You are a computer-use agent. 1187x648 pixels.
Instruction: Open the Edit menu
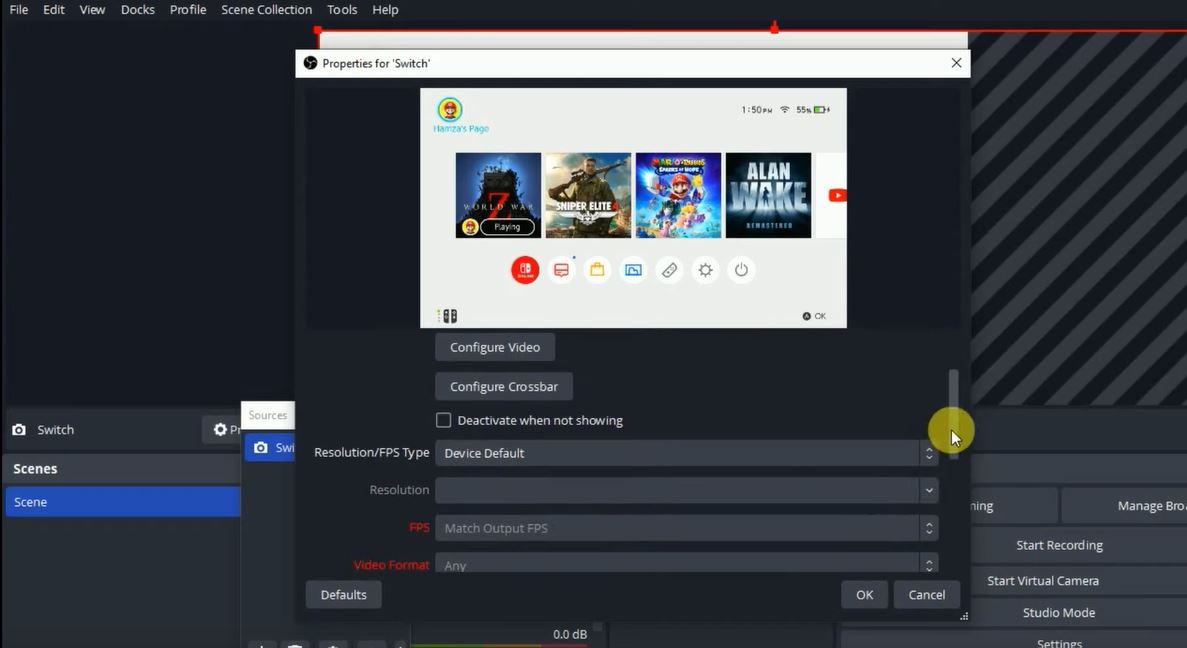tap(54, 10)
